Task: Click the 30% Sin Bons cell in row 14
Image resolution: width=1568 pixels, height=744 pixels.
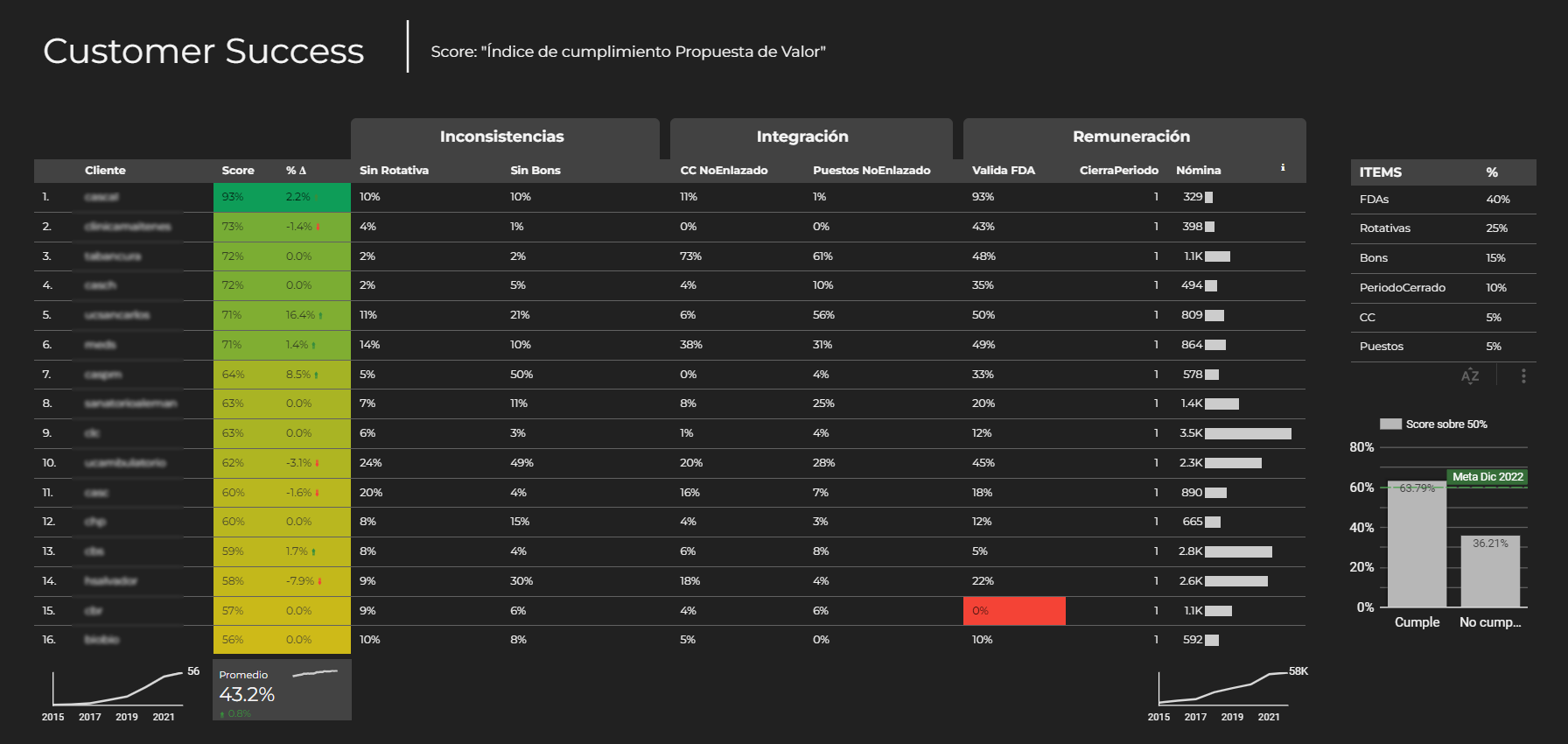Action: coord(521,581)
